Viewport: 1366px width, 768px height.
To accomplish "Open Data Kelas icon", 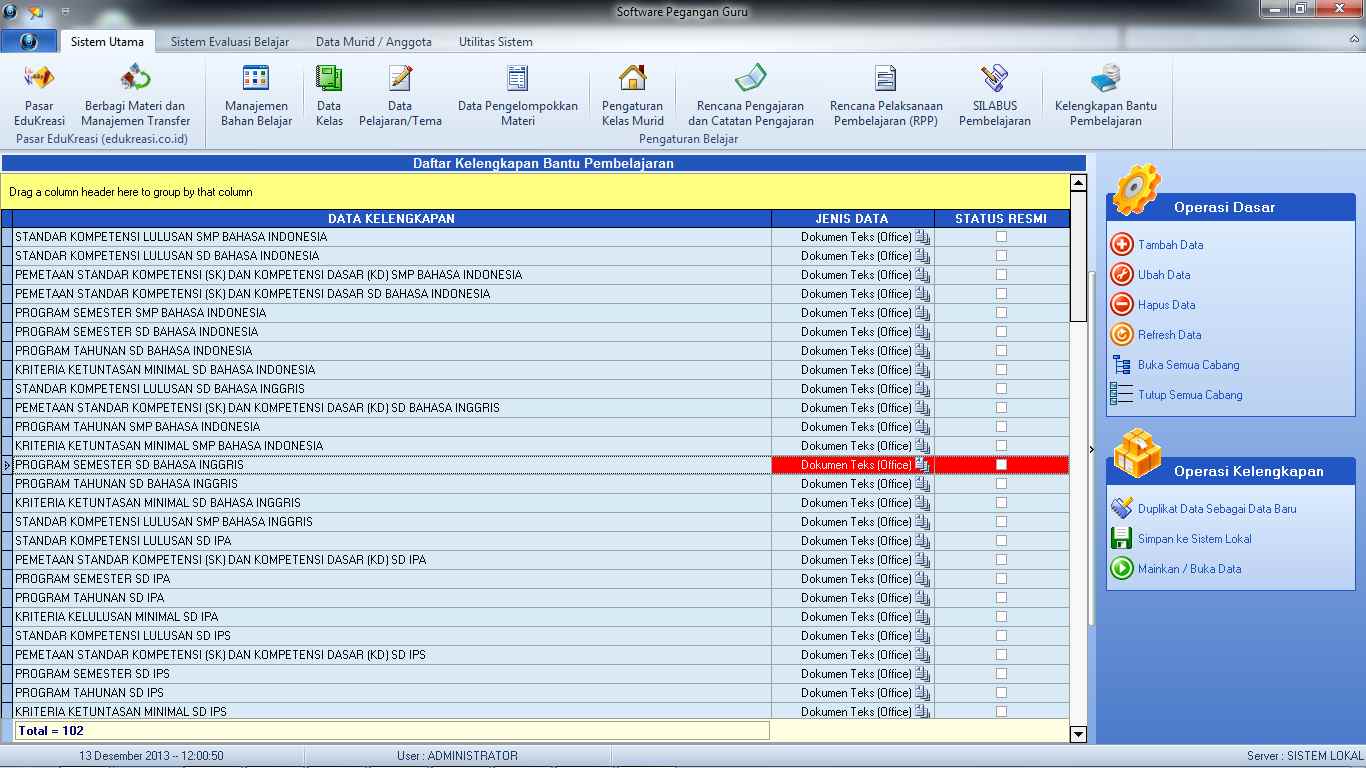I will tap(329, 78).
